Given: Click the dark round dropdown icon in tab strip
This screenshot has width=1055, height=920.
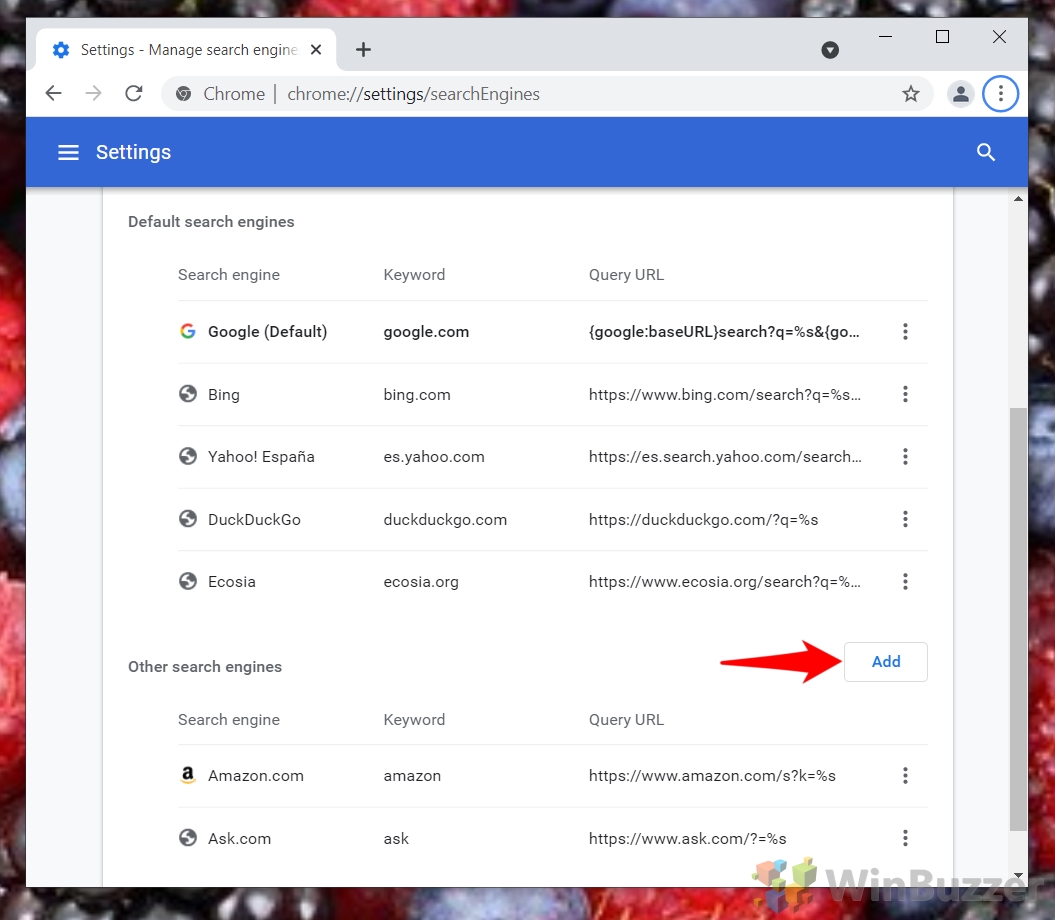Looking at the screenshot, I should click(x=830, y=50).
